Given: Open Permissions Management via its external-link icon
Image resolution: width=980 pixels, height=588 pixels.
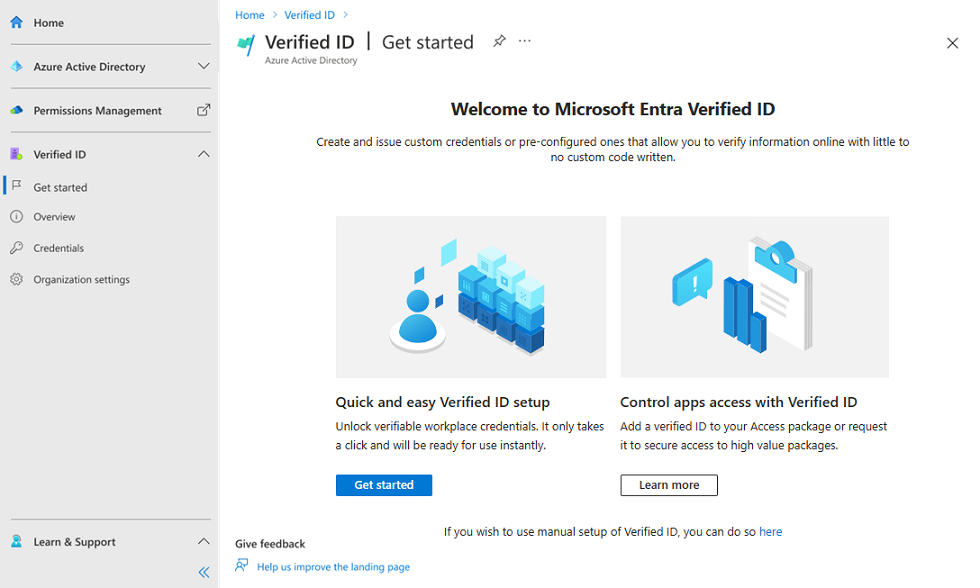Looking at the screenshot, I should [203, 110].
